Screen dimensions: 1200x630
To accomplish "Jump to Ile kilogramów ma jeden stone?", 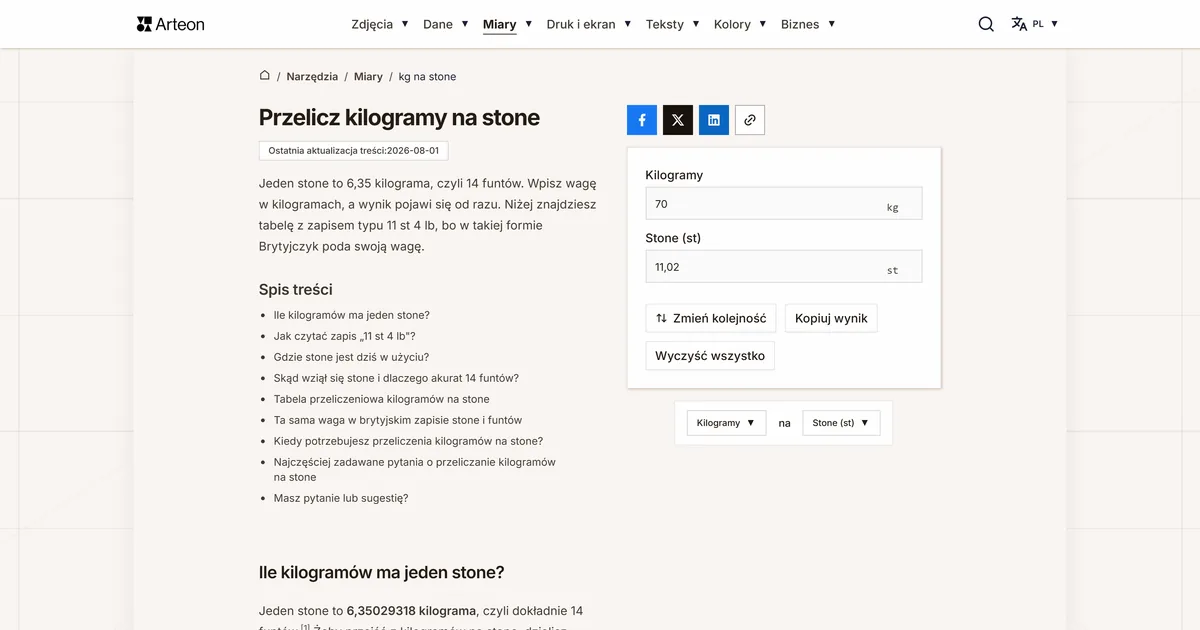I will click(352, 315).
